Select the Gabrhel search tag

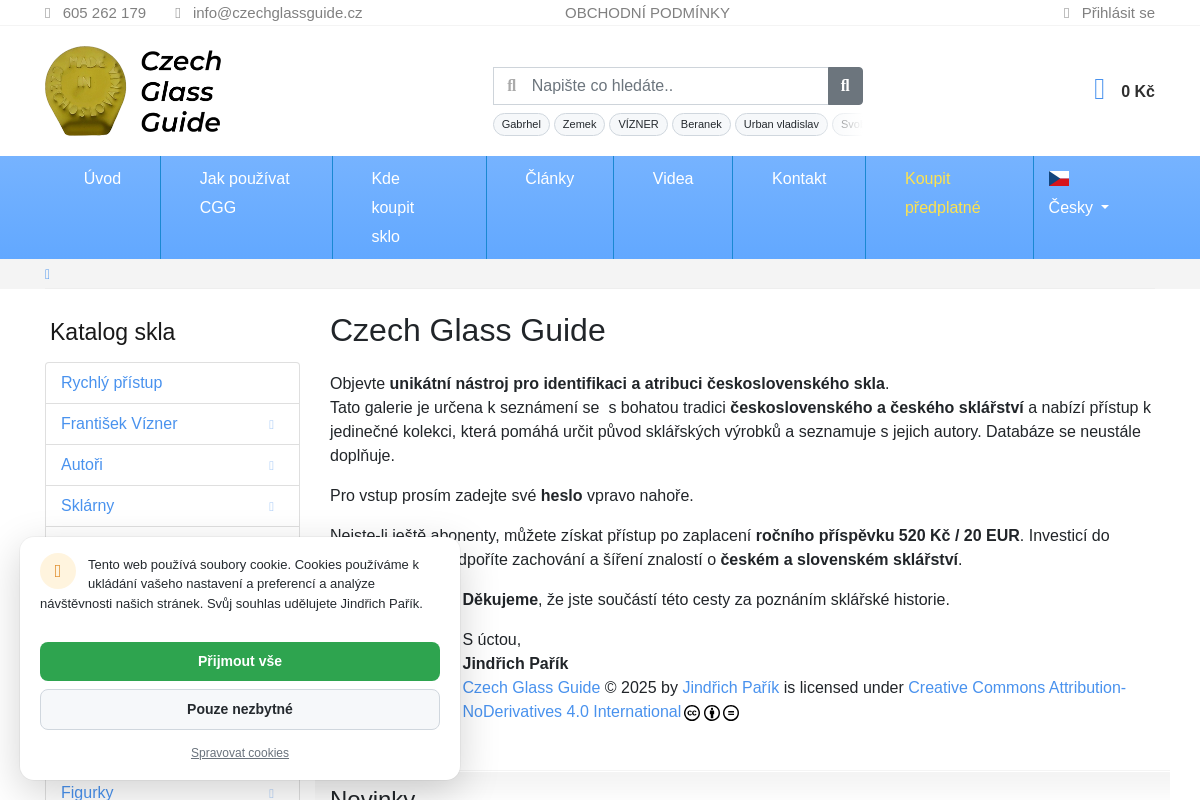(521, 124)
